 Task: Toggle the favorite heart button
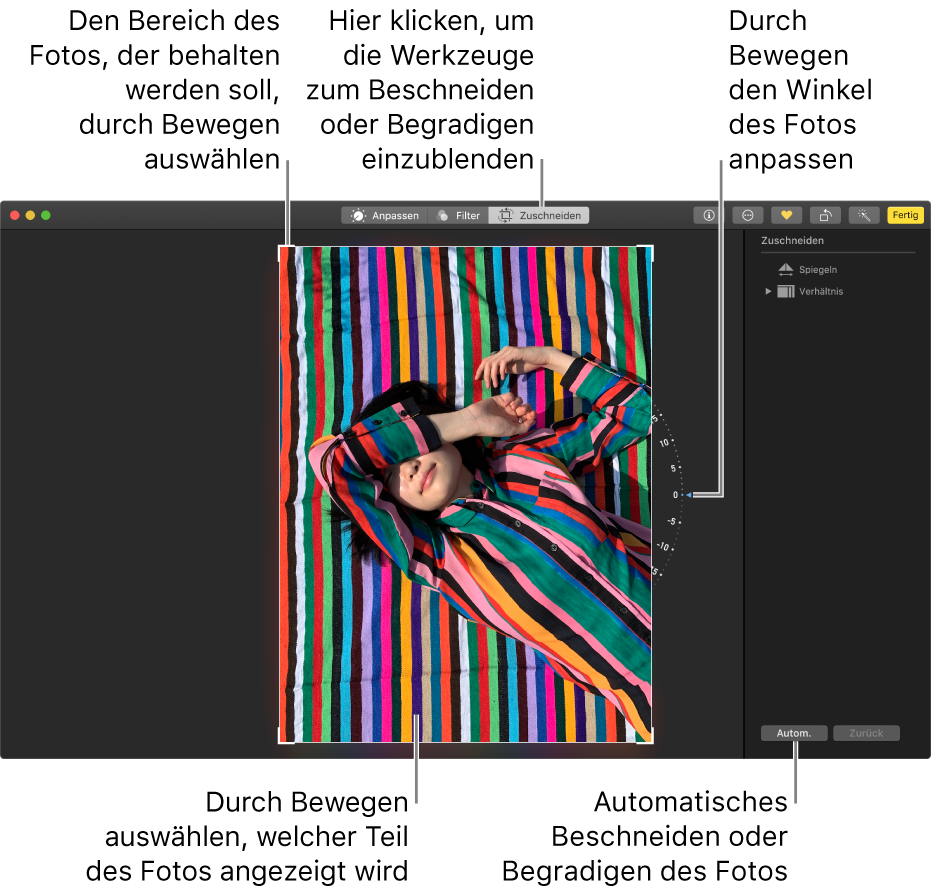tap(786, 215)
